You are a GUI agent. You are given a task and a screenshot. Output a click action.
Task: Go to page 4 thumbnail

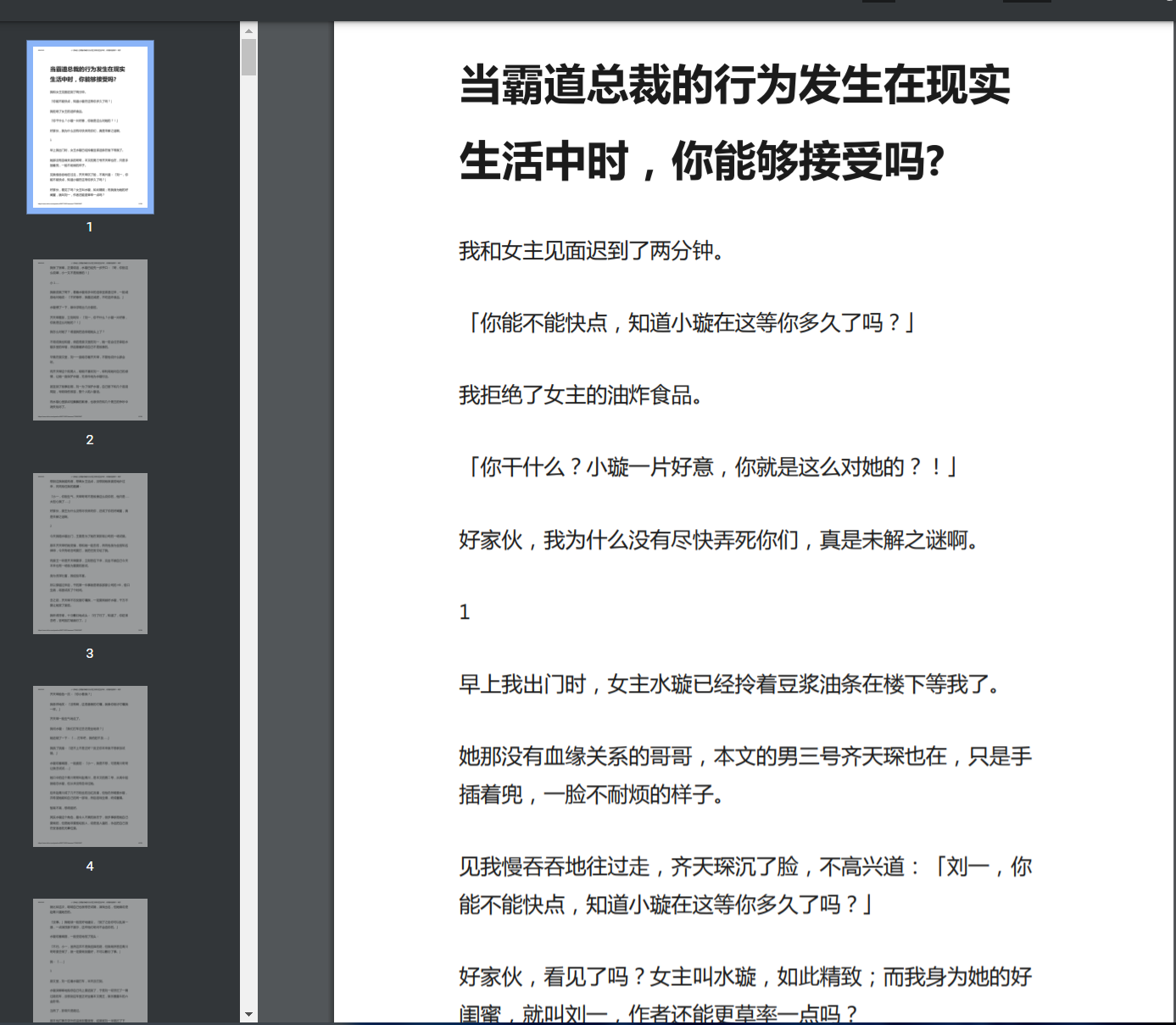point(90,766)
